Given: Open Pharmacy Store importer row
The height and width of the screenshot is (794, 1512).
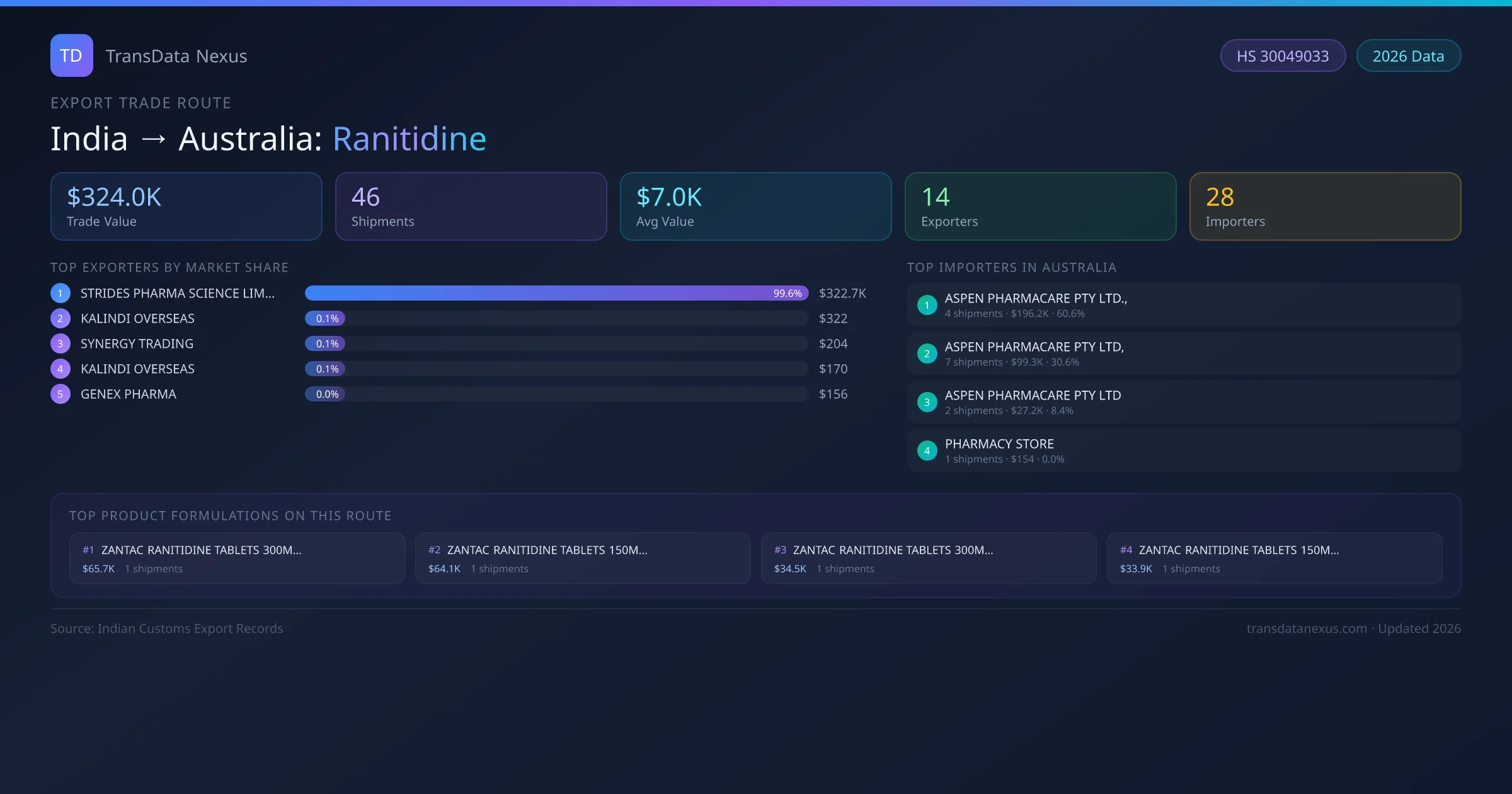Looking at the screenshot, I should tap(1183, 451).
